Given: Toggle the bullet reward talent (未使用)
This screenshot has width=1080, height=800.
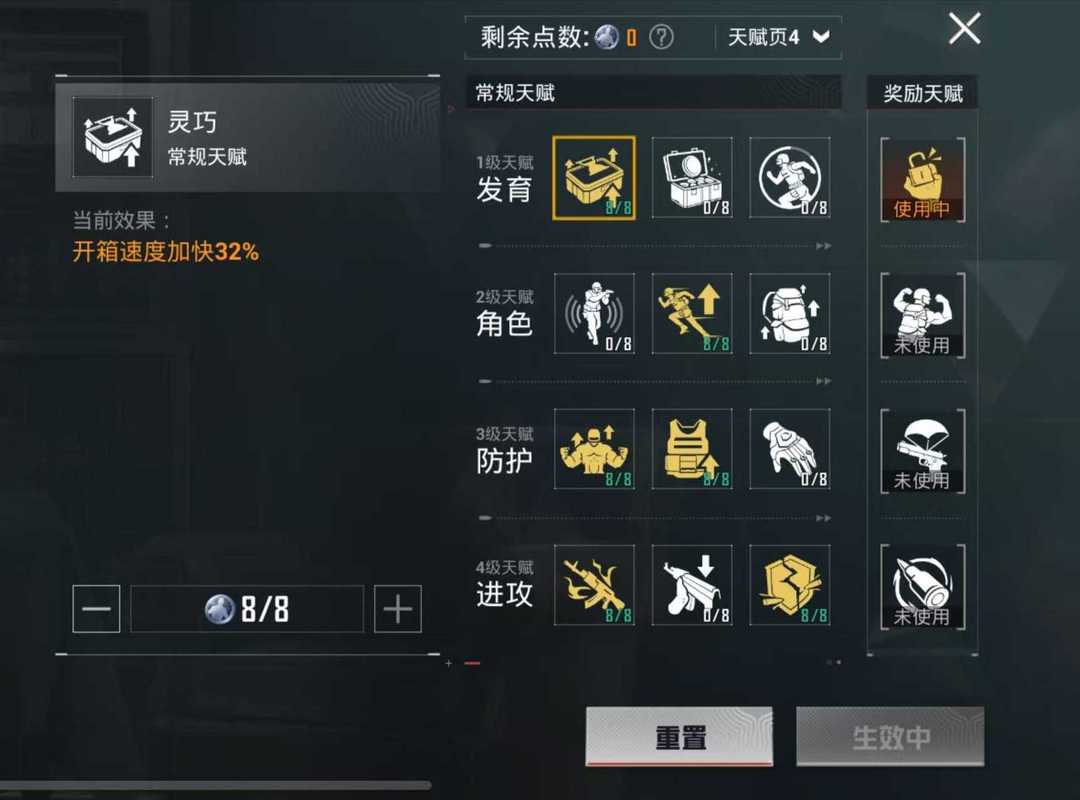Looking at the screenshot, I should [x=922, y=587].
